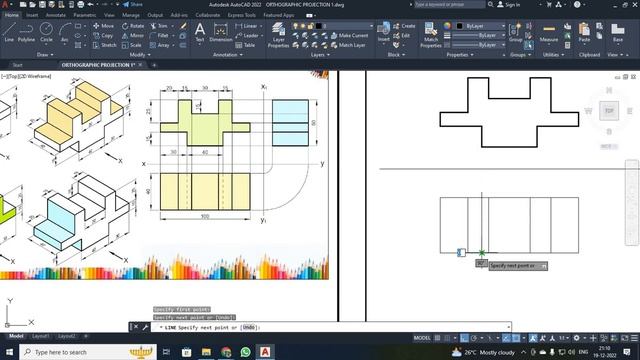The height and width of the screenshot is (360, 640).
Task: Click the Copy tool
Action: coord(103,36)
